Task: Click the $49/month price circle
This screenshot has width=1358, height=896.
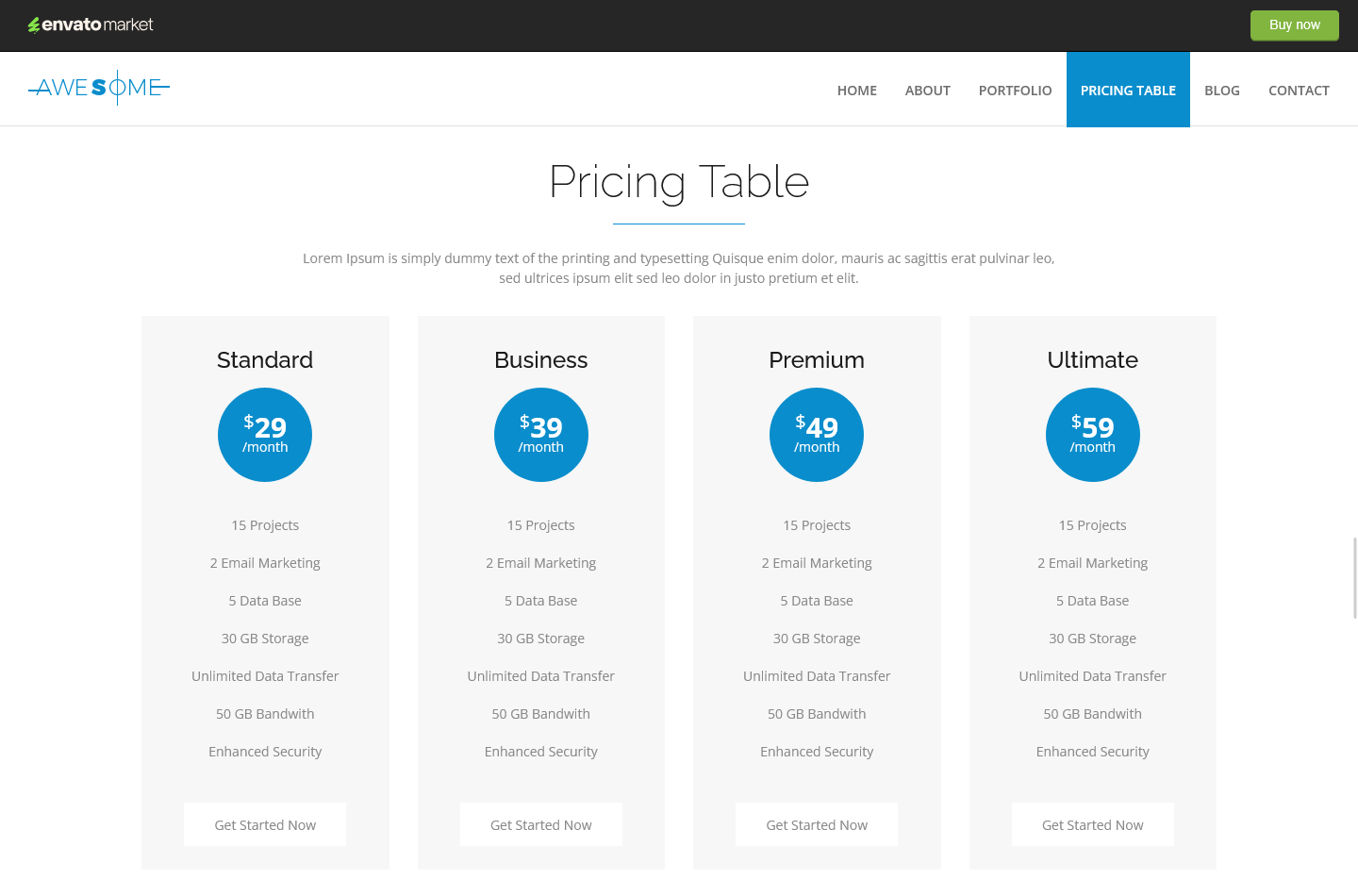Action: (817, 435)
